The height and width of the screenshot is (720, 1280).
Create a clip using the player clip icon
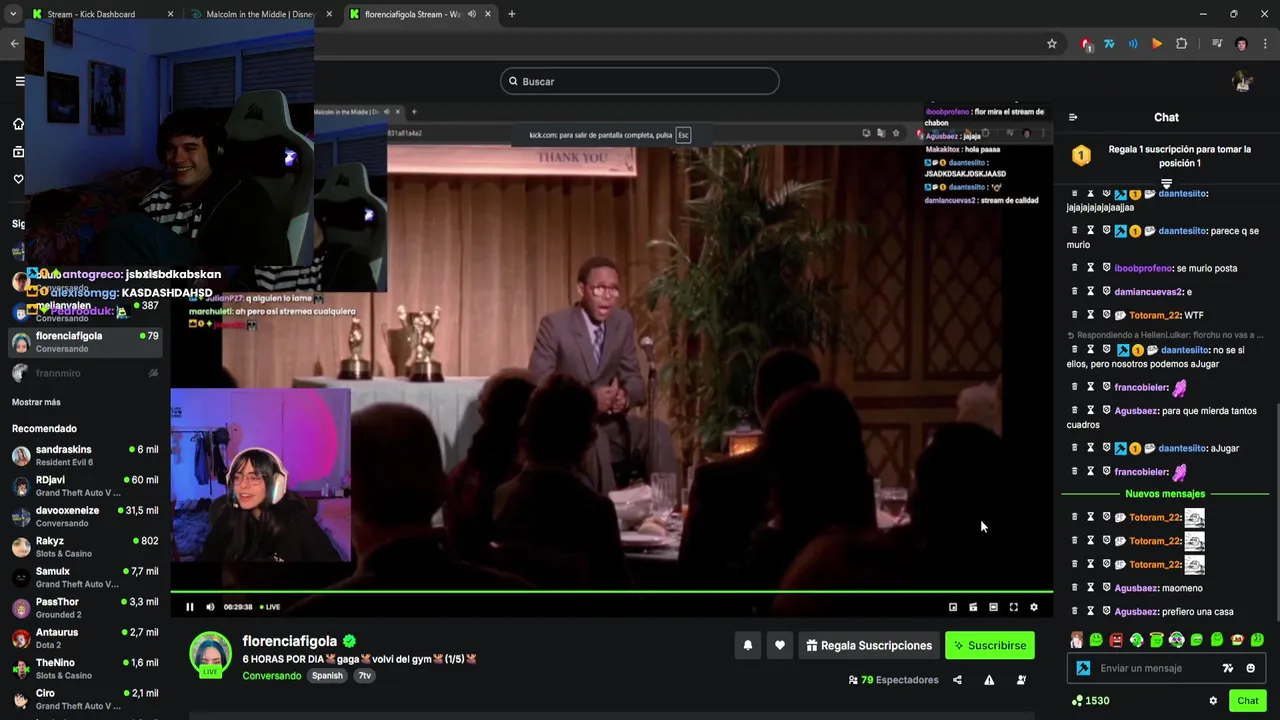(973, 607)
